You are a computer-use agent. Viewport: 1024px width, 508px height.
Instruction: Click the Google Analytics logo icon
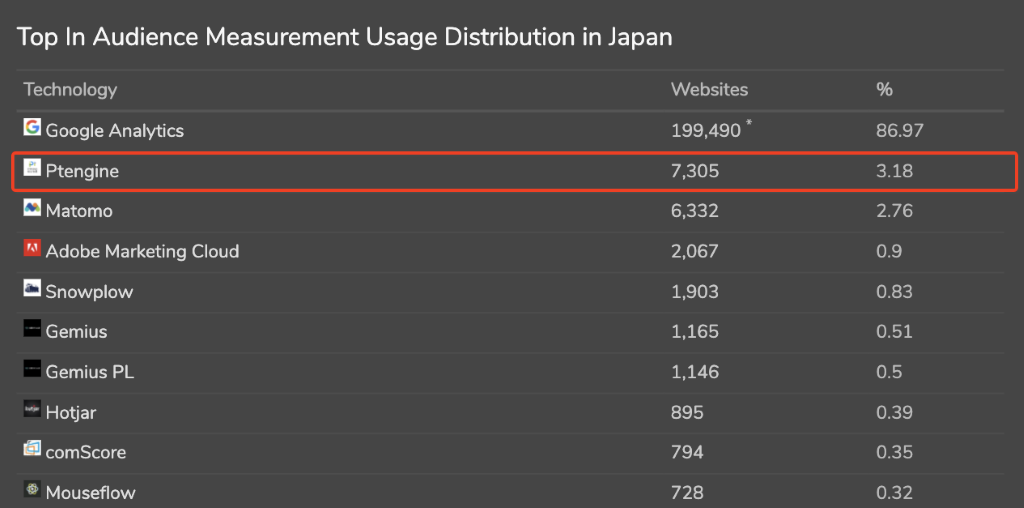[x=32, y=128]
